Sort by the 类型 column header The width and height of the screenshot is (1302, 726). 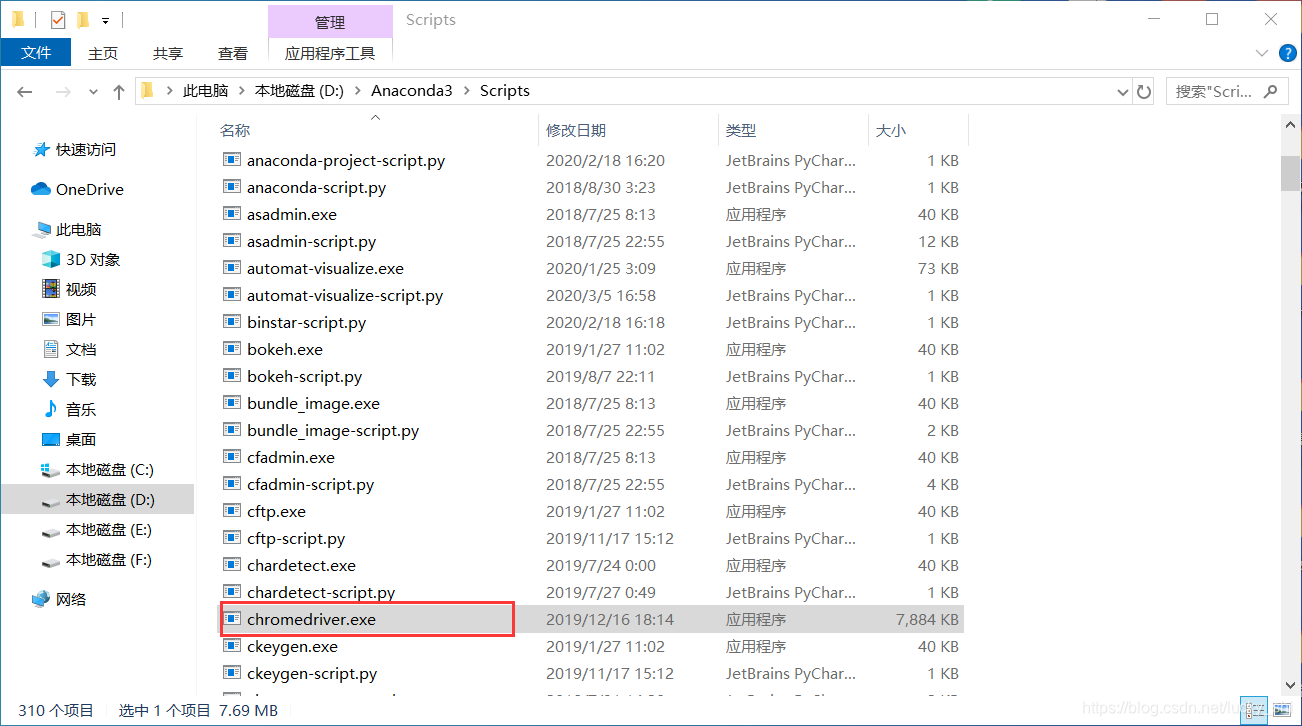click(741, 130)
